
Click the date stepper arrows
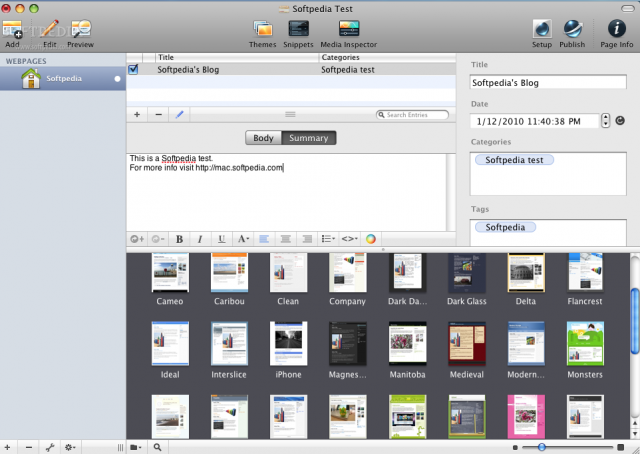click(x=606, y=120)
